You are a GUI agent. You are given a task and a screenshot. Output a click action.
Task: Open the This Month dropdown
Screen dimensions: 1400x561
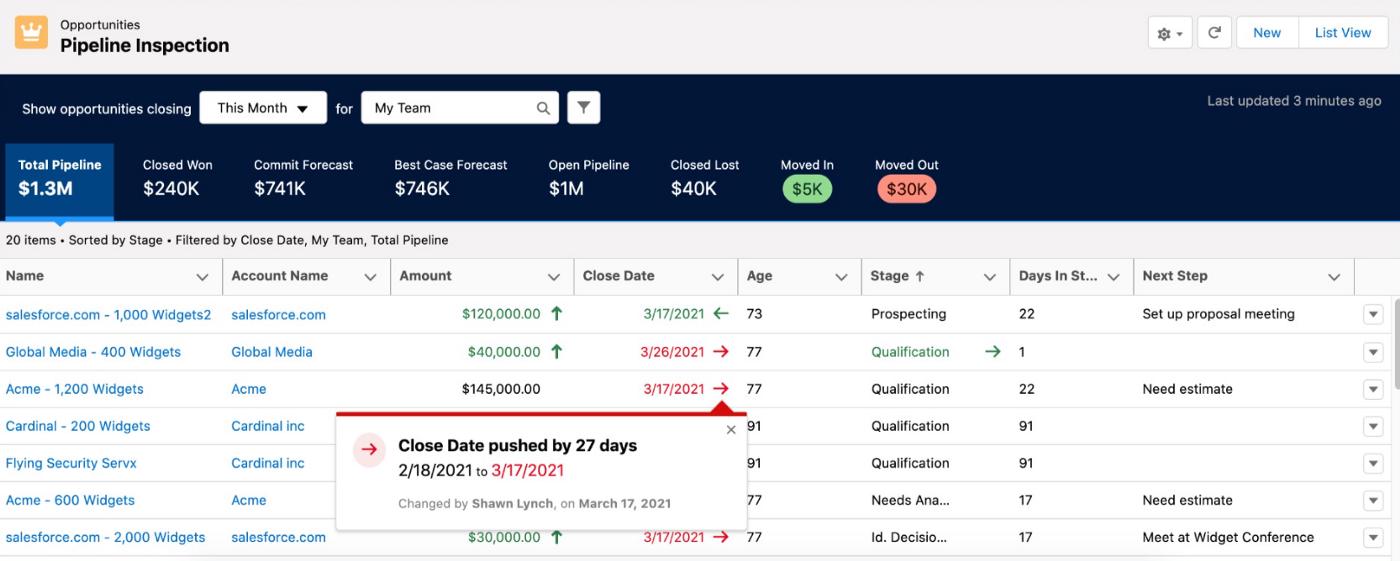coord(263,108)
